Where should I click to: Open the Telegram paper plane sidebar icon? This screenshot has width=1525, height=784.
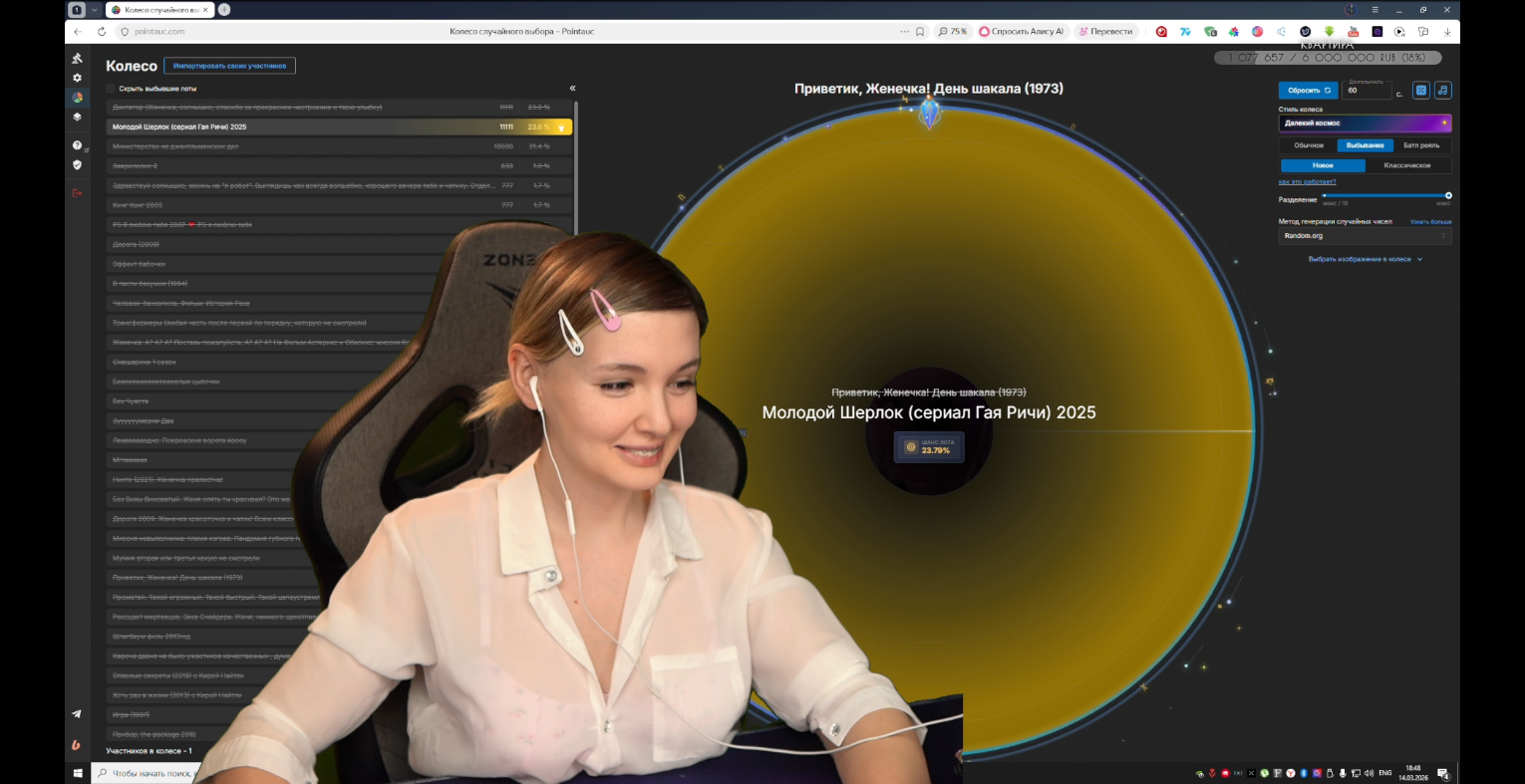click(77, 714)
